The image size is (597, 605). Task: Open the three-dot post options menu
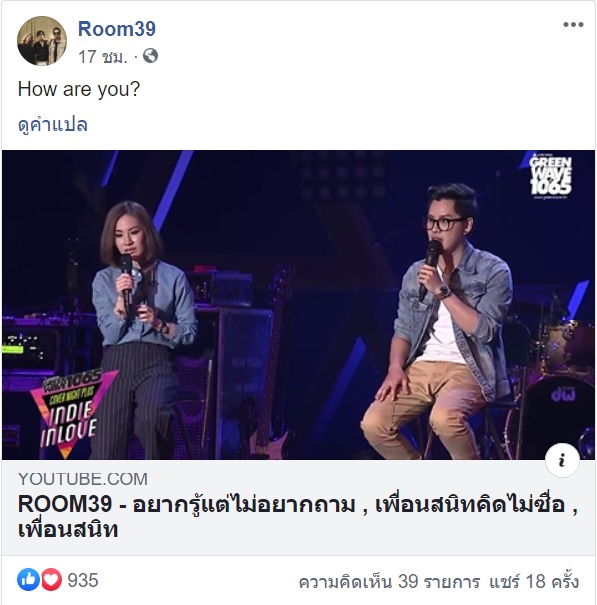click(x=573, y=25)
